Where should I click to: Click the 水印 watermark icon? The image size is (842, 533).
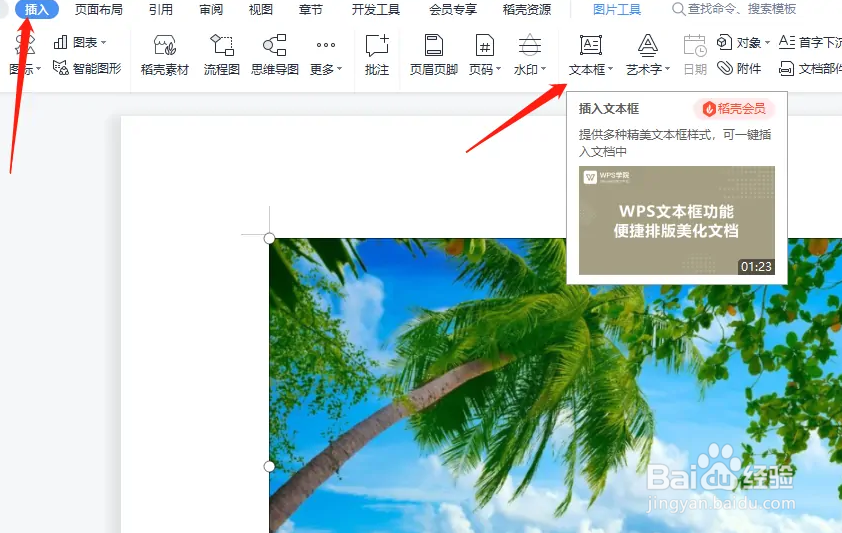coord(529,46)
